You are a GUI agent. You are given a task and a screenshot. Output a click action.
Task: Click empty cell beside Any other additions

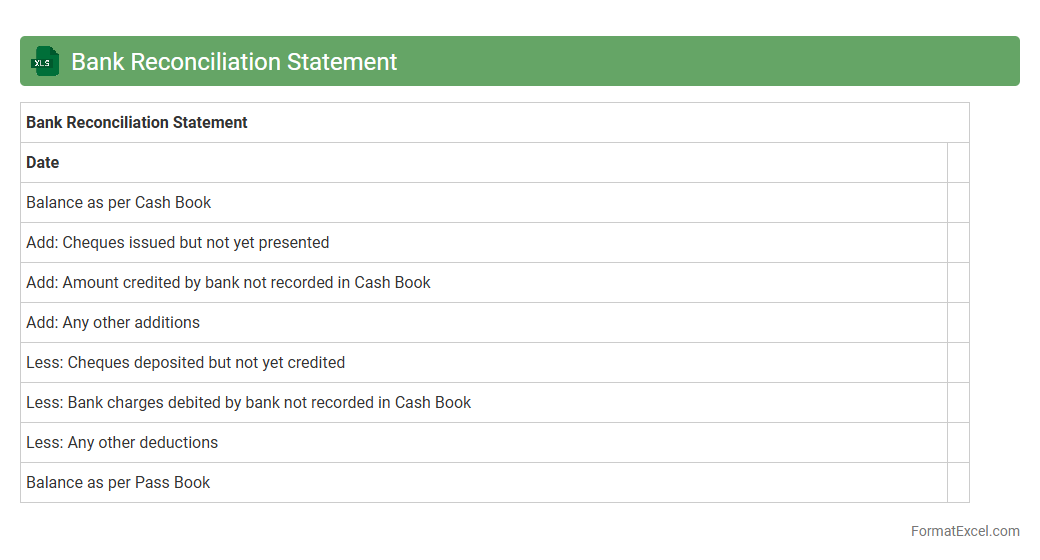coord(958,323)
